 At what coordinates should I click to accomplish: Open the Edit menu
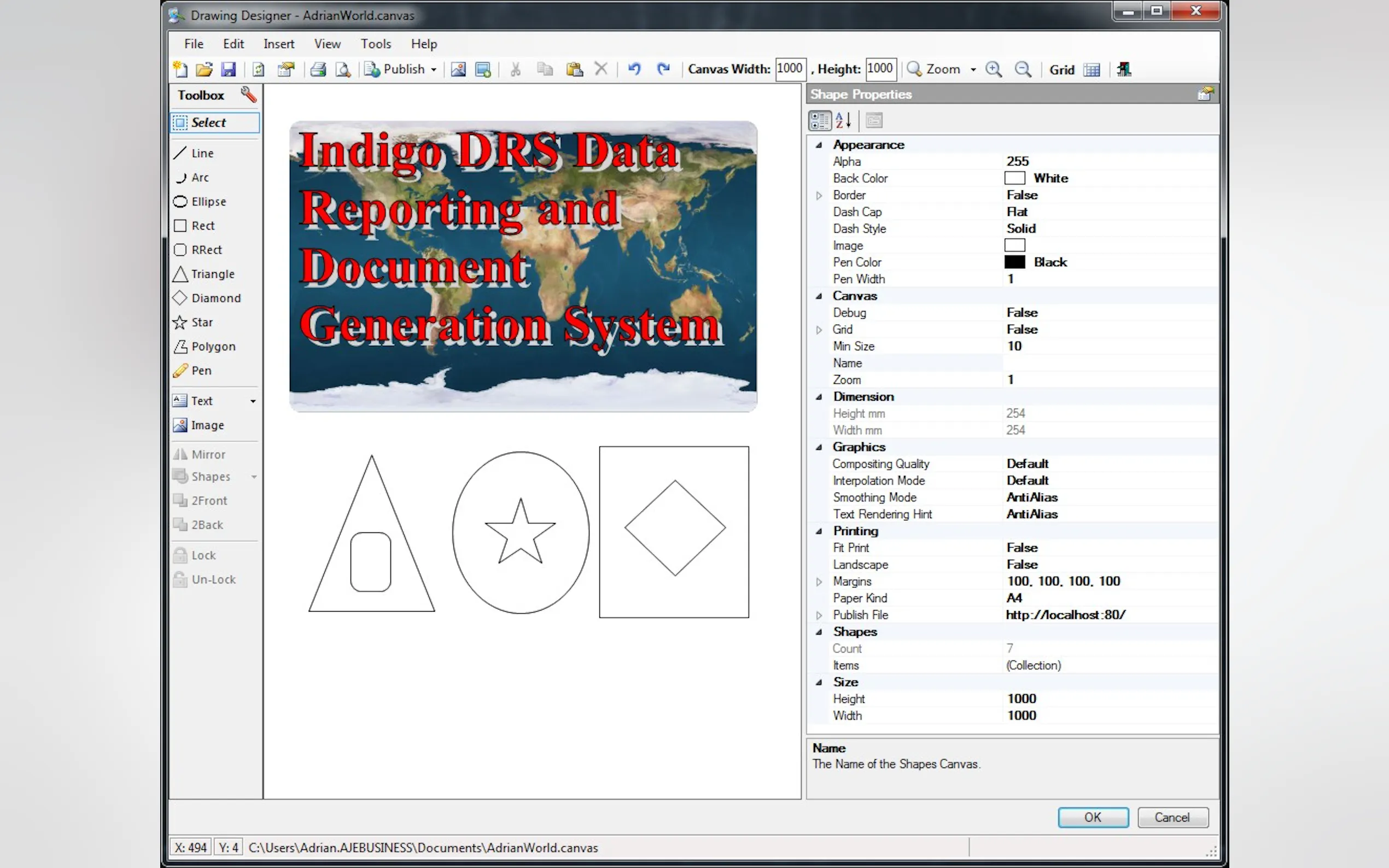233,44
